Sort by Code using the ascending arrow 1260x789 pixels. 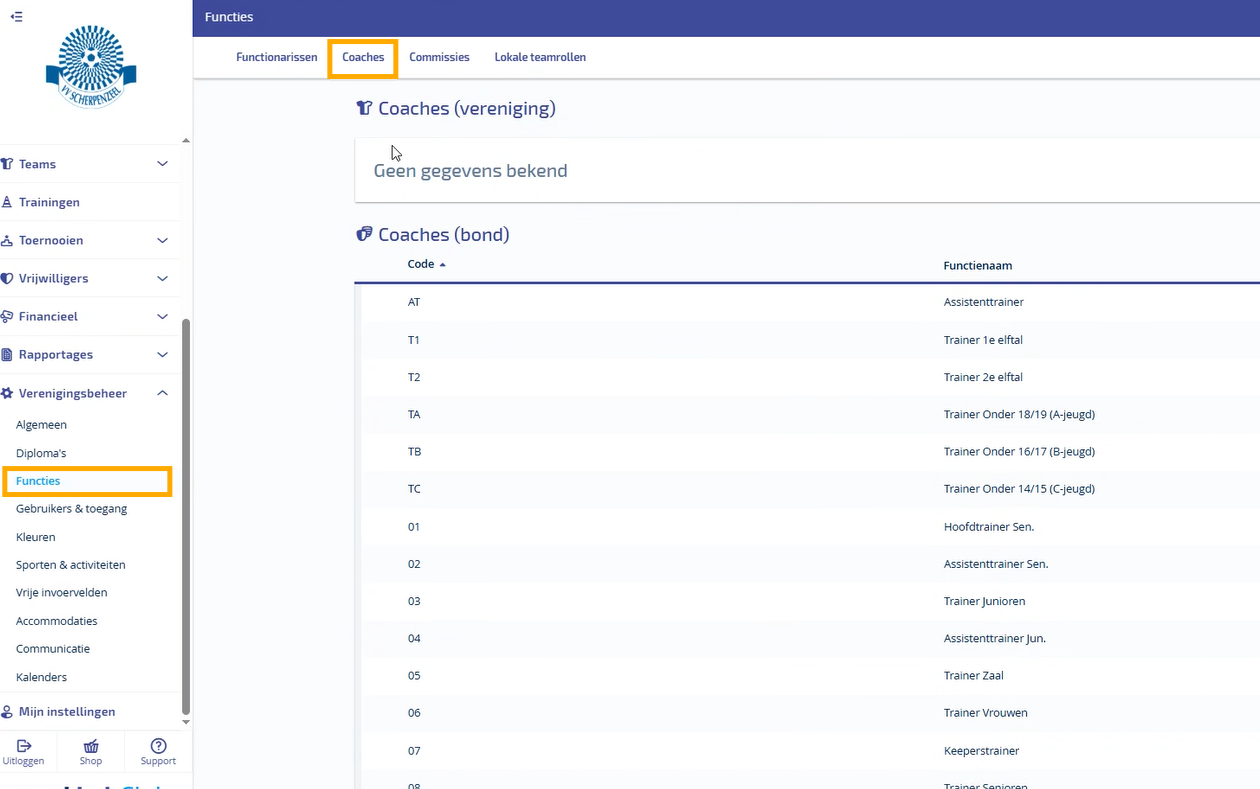click(x=442, y=265)
